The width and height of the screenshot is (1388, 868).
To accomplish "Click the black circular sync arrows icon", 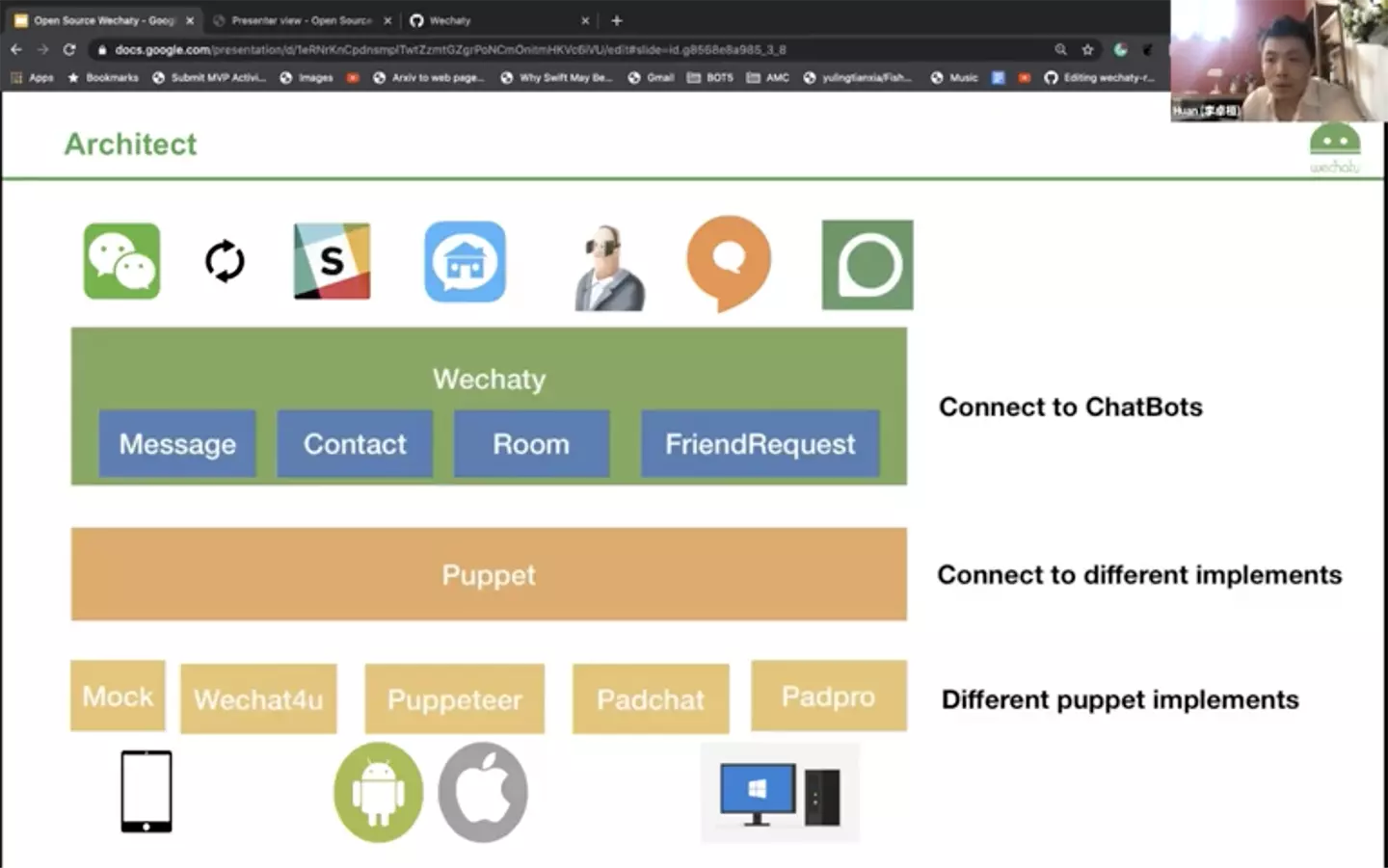I will coord(225,261).
